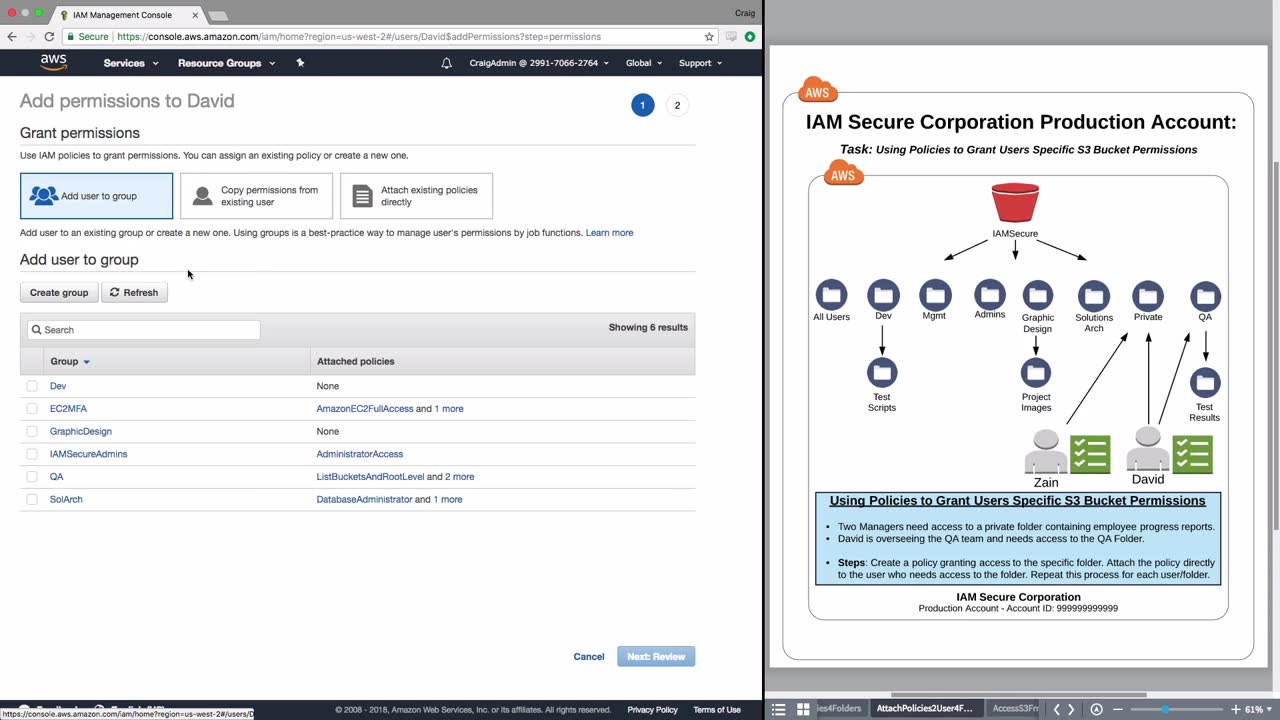
Task: Check the Dev group checkbox
Action: 32,386
